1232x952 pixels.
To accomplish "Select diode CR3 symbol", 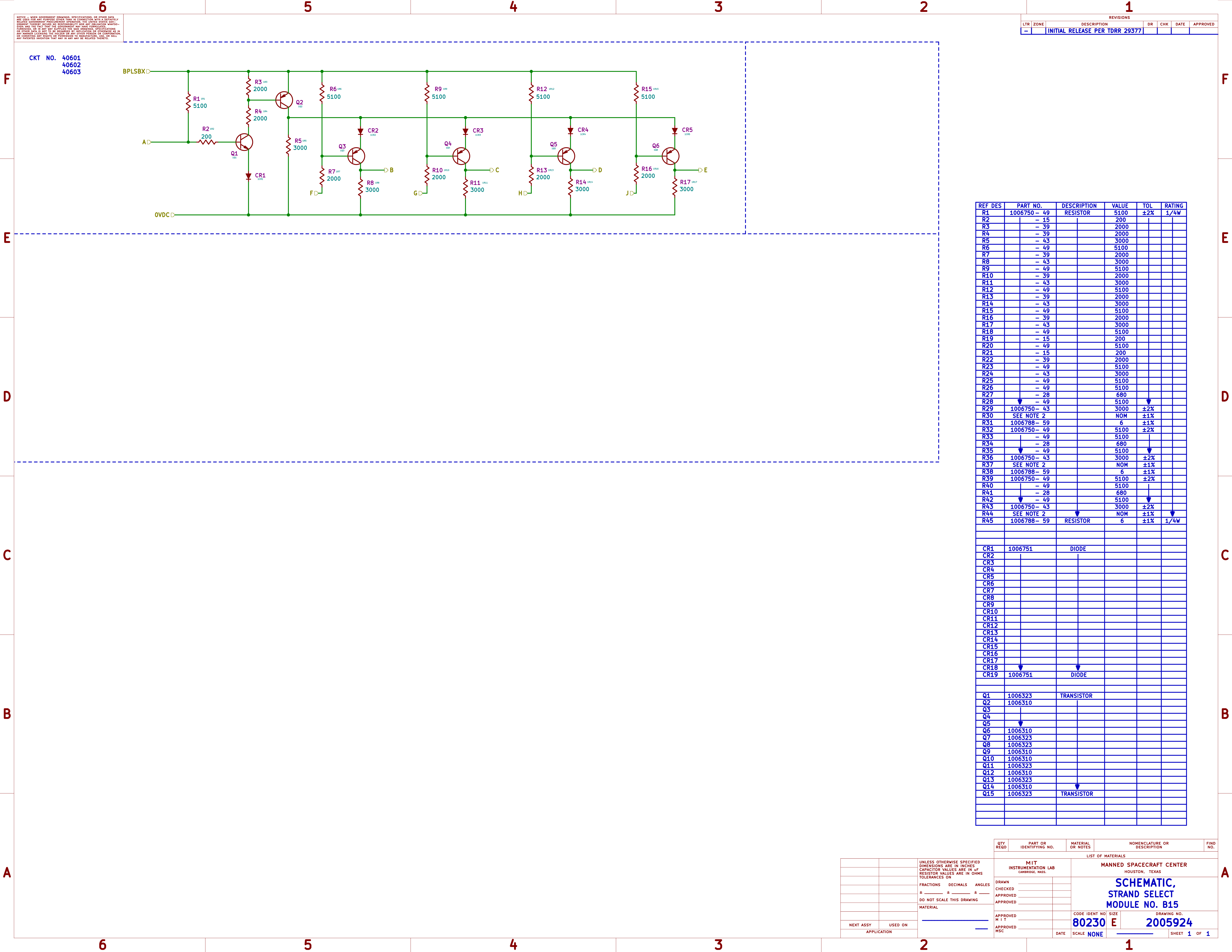I will point(465,131).
